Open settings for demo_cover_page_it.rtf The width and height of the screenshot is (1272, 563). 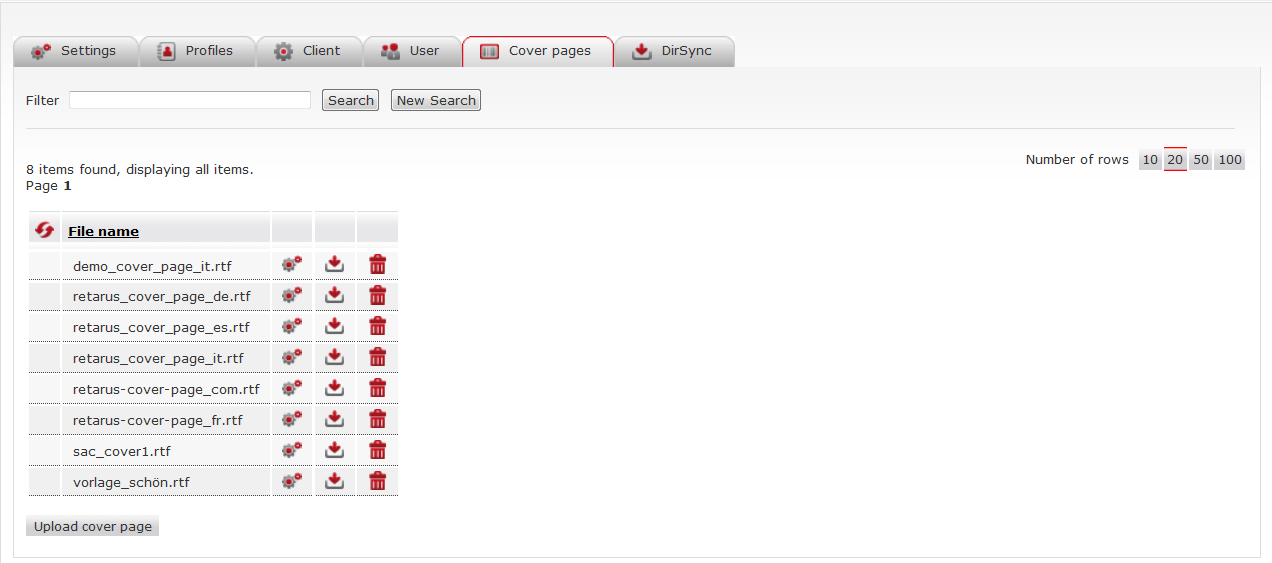click(x=292, y=265)
